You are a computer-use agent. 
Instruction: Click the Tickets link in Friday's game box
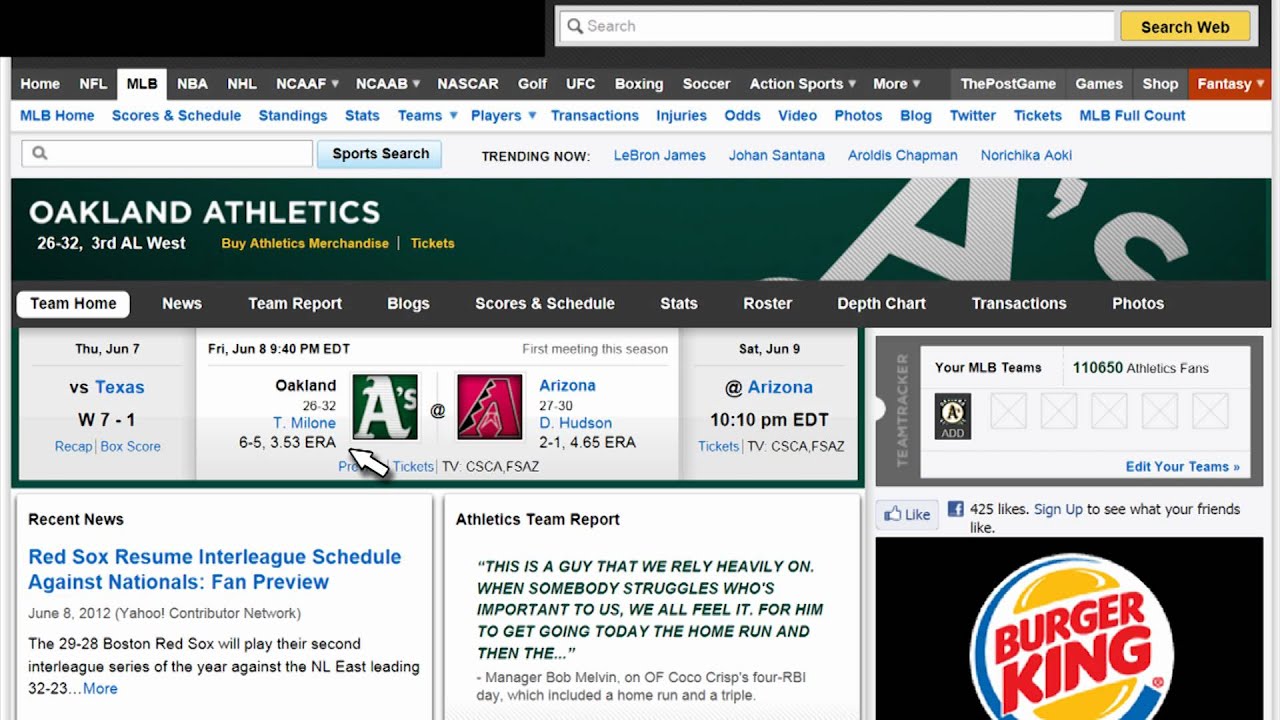(413, 466)
